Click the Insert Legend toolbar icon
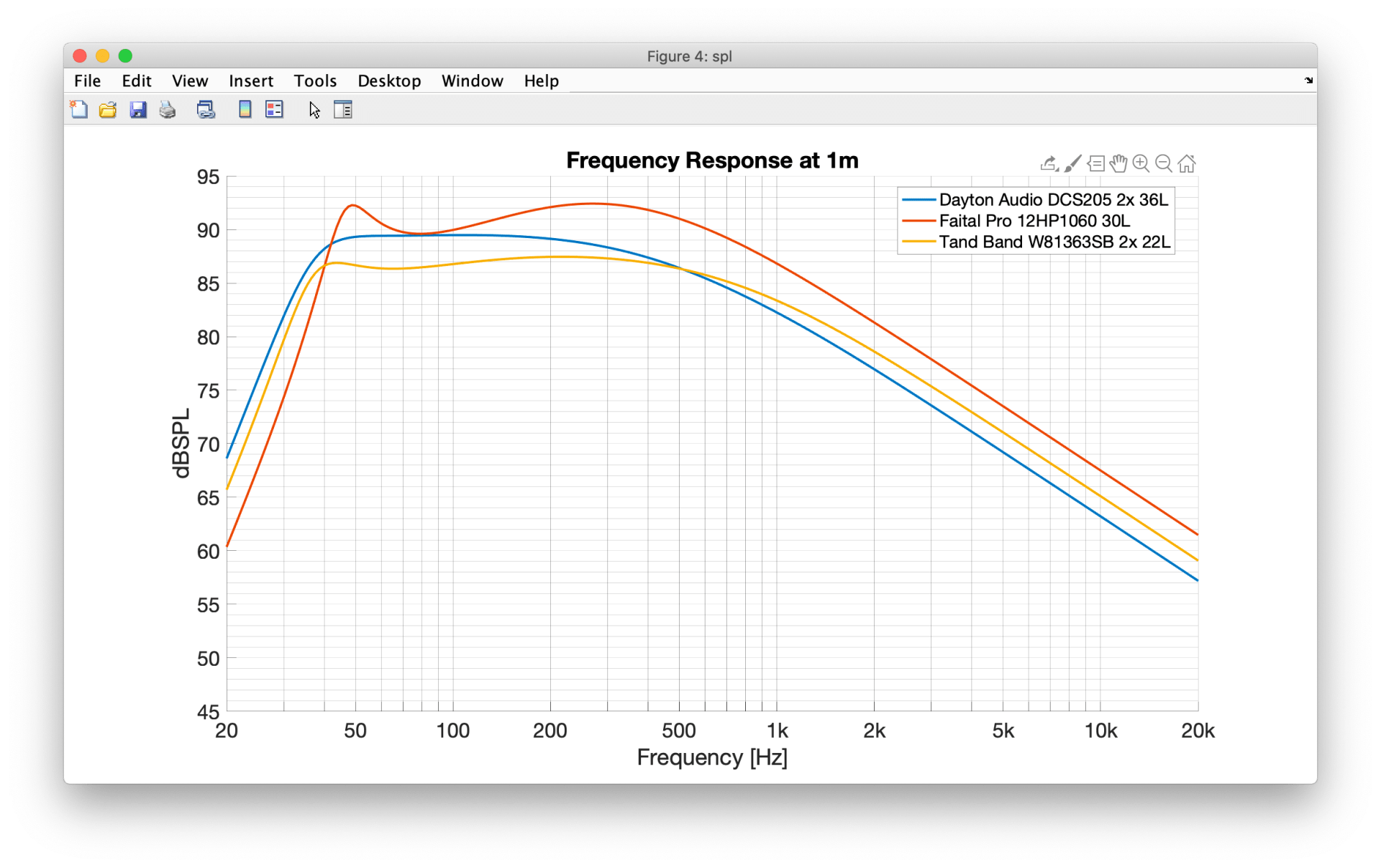This screenshot has height=868, width=1381. pyautogui.click(x=274, y=109)
